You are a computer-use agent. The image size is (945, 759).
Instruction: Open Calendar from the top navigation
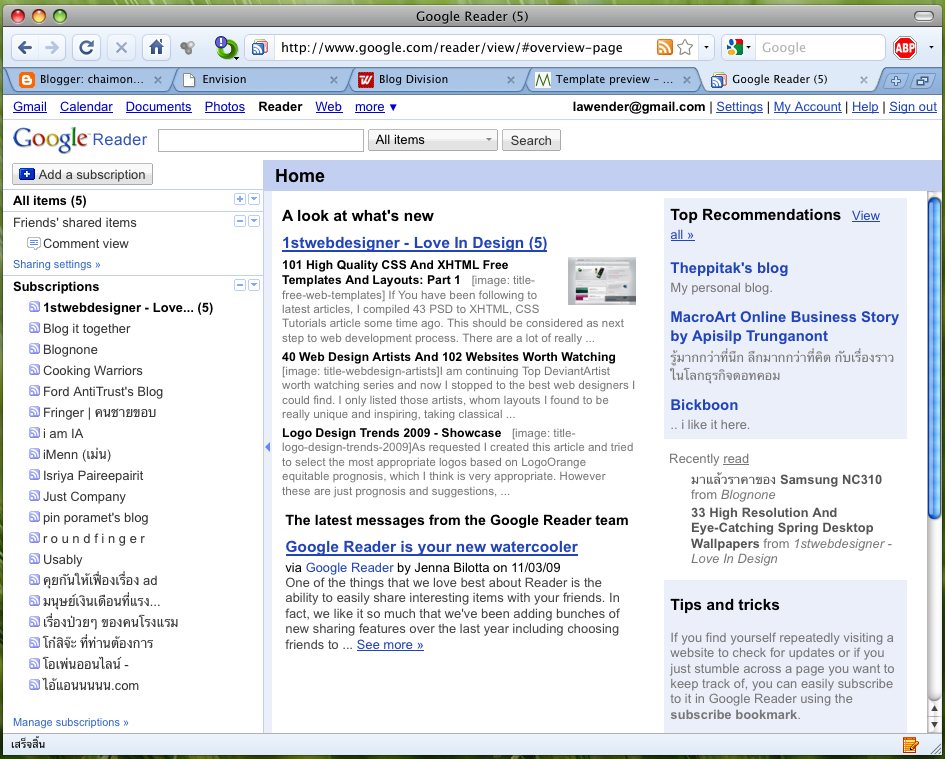point(86,107)
